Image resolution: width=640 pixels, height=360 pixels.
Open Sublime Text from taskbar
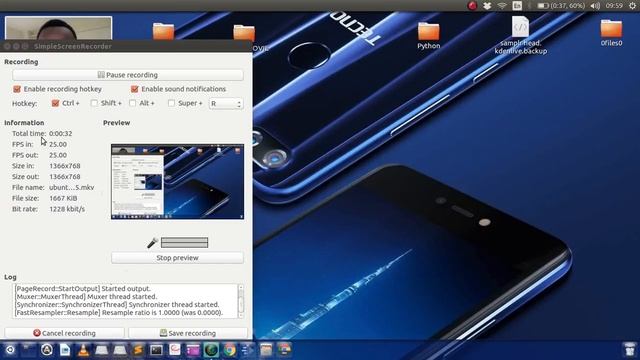138,350
